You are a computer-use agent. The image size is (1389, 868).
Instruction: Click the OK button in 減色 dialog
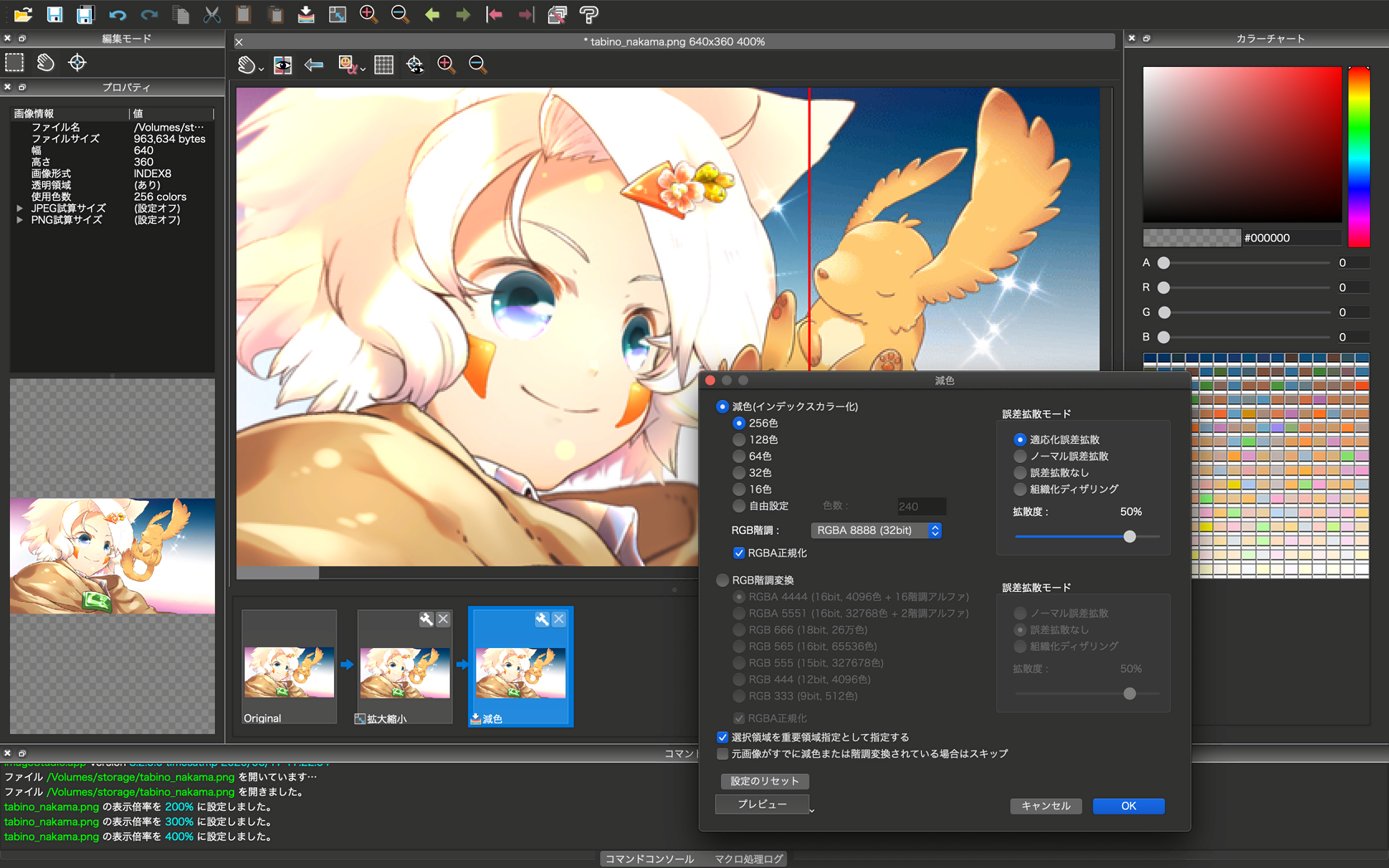pyautogui.click(x=1128, y=806)
